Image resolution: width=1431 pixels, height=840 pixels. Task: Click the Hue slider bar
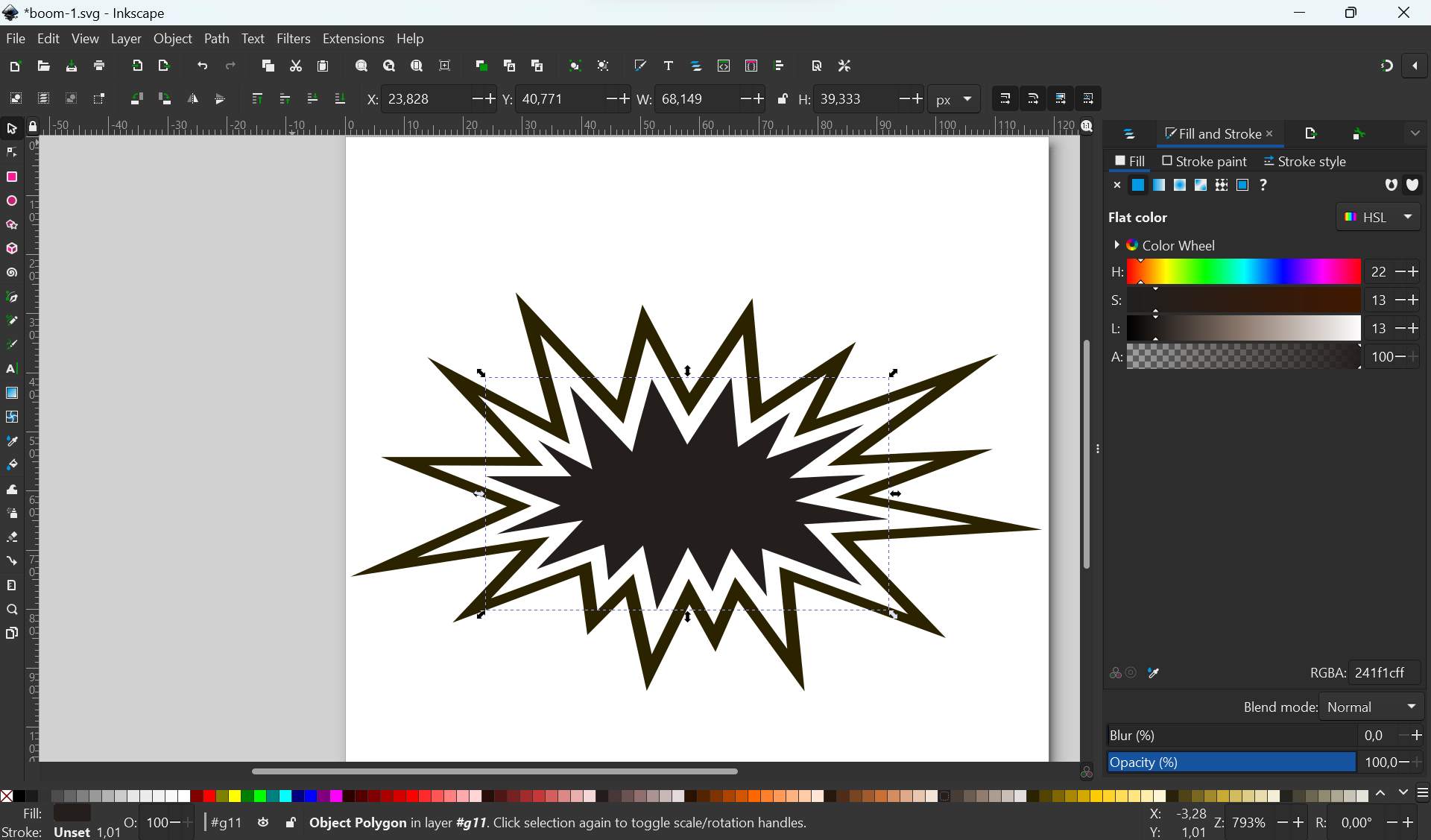[1243, 272]
